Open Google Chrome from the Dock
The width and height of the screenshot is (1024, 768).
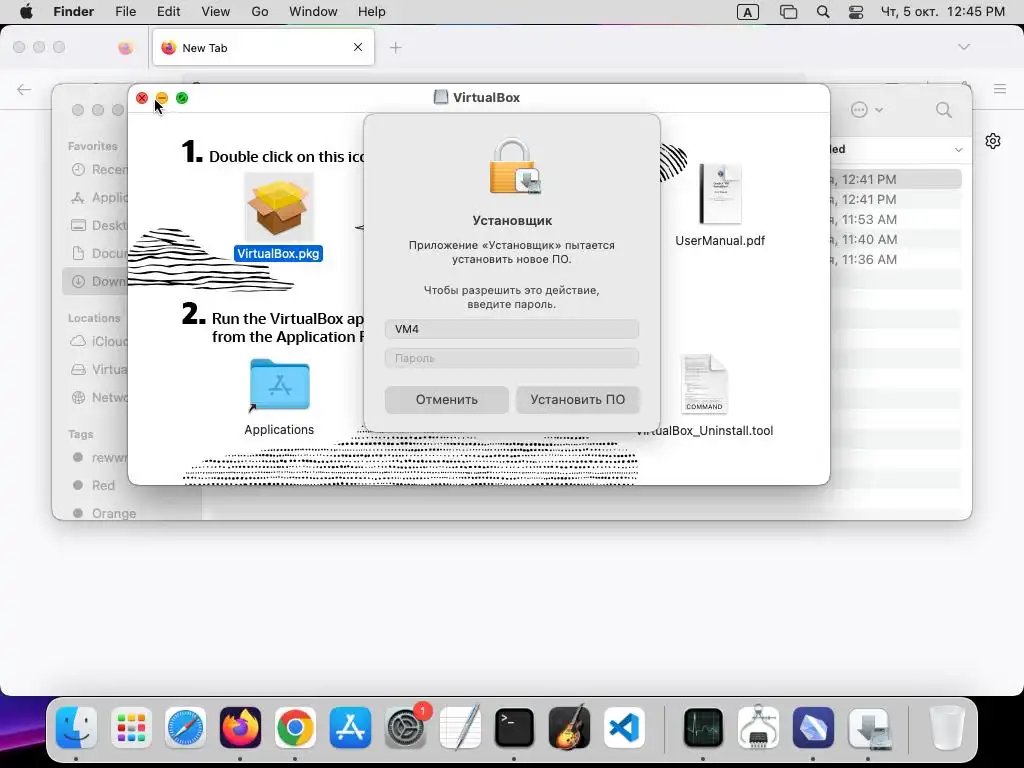pos(295,728)
